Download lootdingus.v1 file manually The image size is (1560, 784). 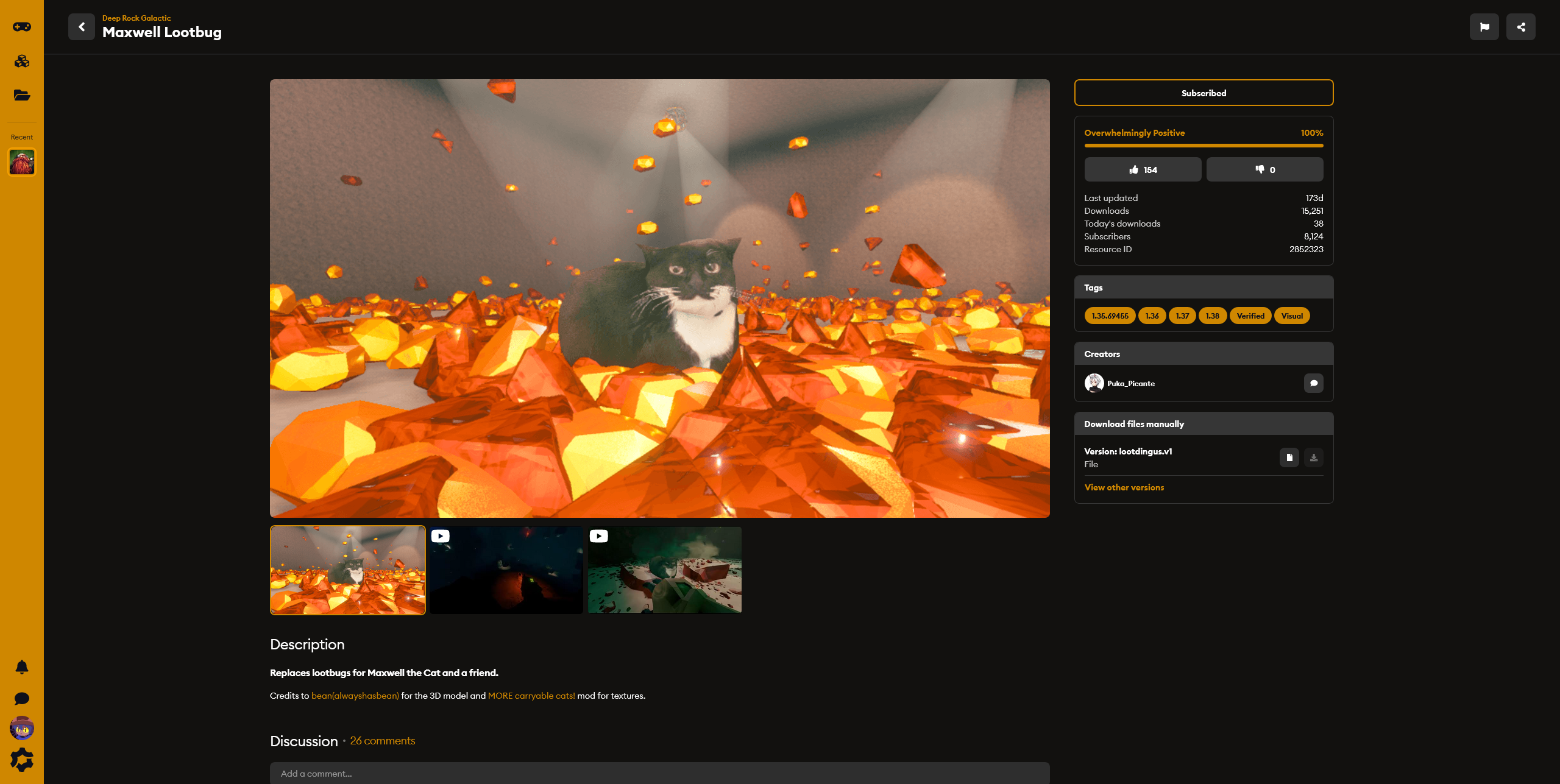1313,457
